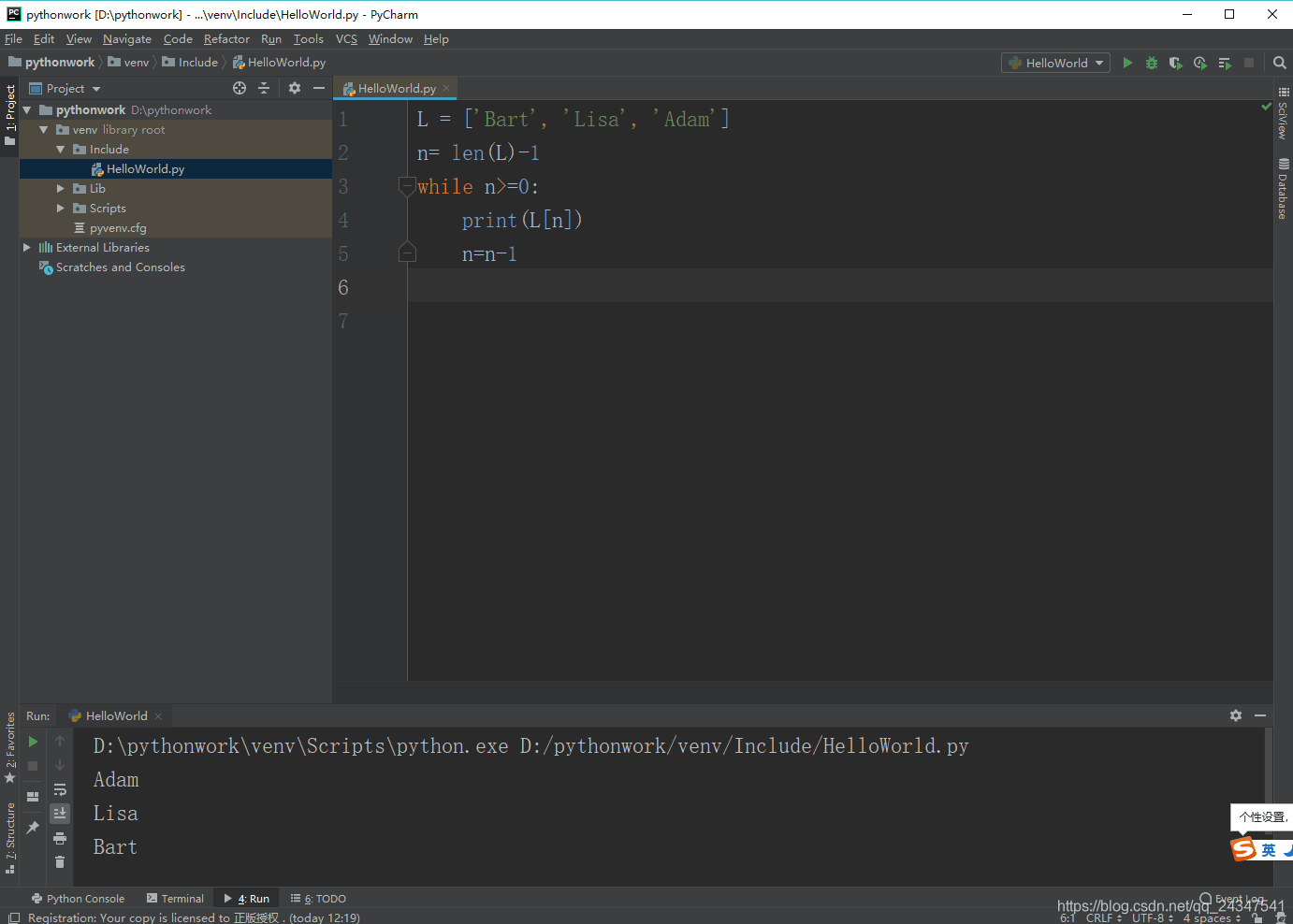The width and height of the screenshot is (1293, 924).
Task: Collapse the venv library root folder
Action: pos(44,130)
